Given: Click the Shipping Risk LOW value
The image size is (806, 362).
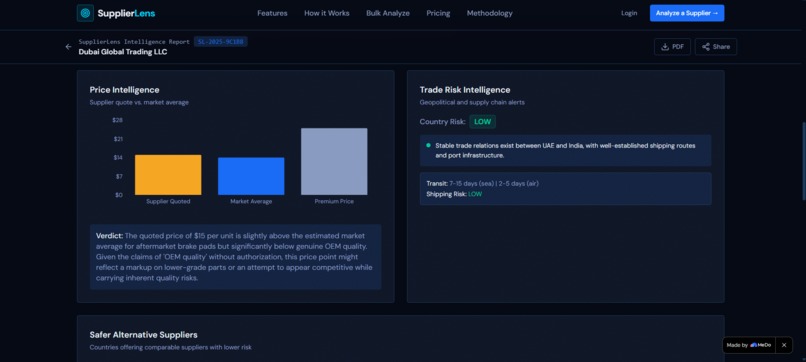Looking at the screenshot, I should click(x=475, y=194).
